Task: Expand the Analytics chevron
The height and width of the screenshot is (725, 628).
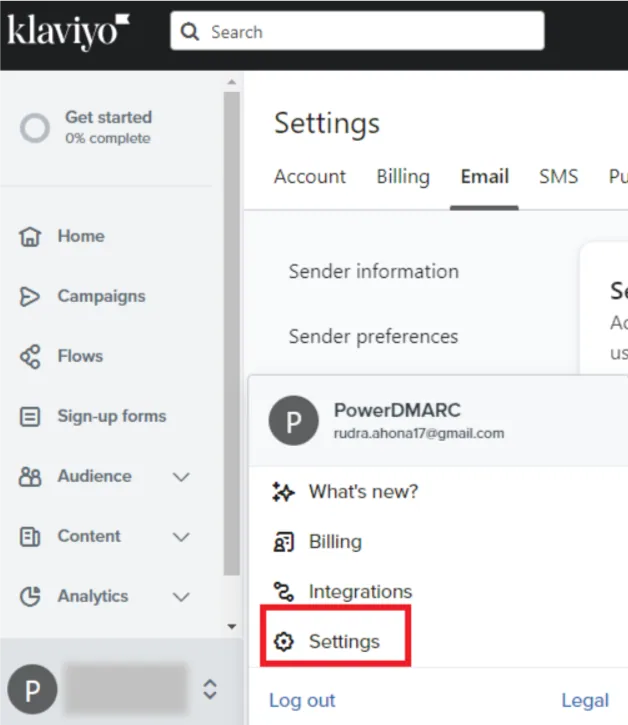Action: click(181, 597)
